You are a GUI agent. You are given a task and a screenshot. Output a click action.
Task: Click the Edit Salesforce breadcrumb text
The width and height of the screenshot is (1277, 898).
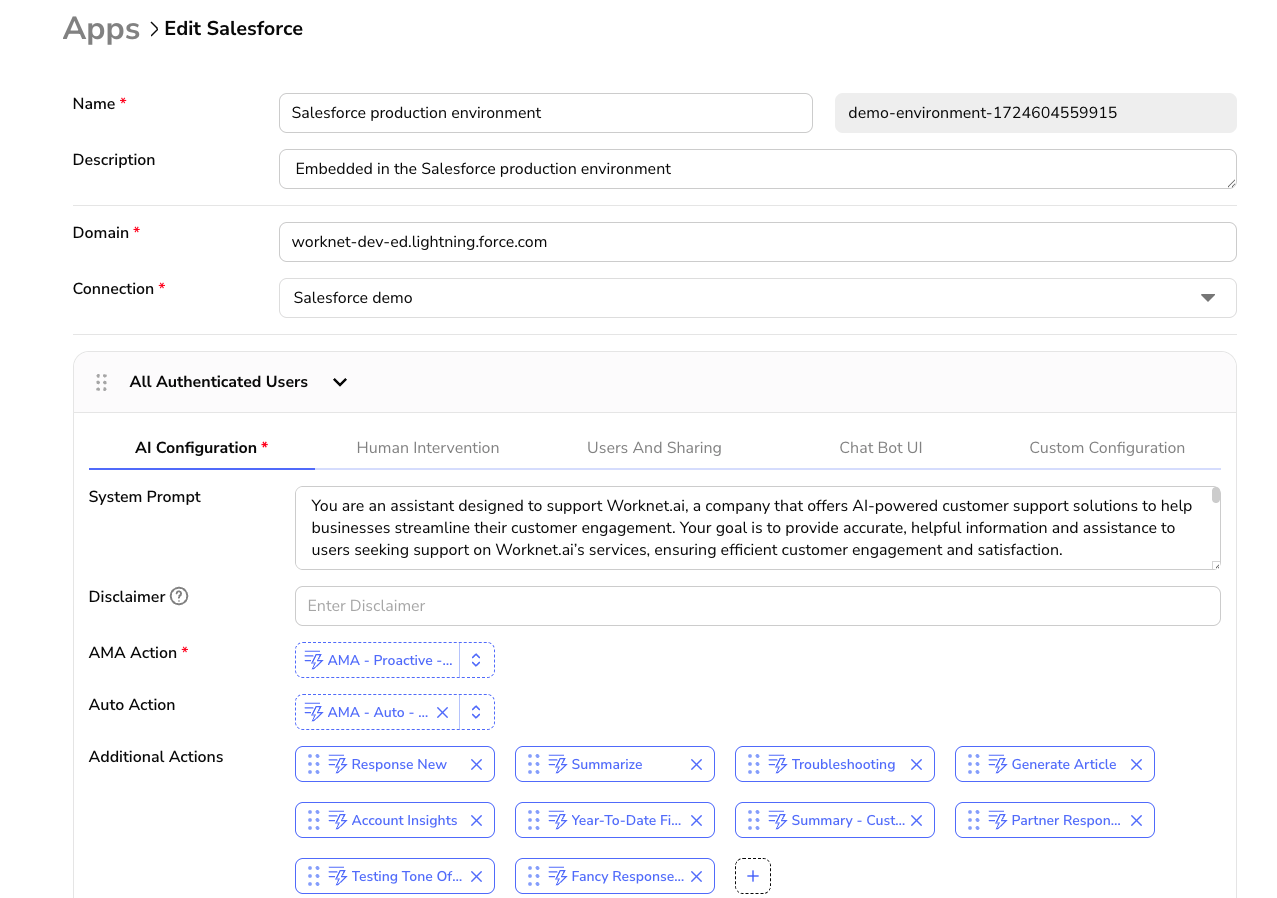tap(233, 28)
